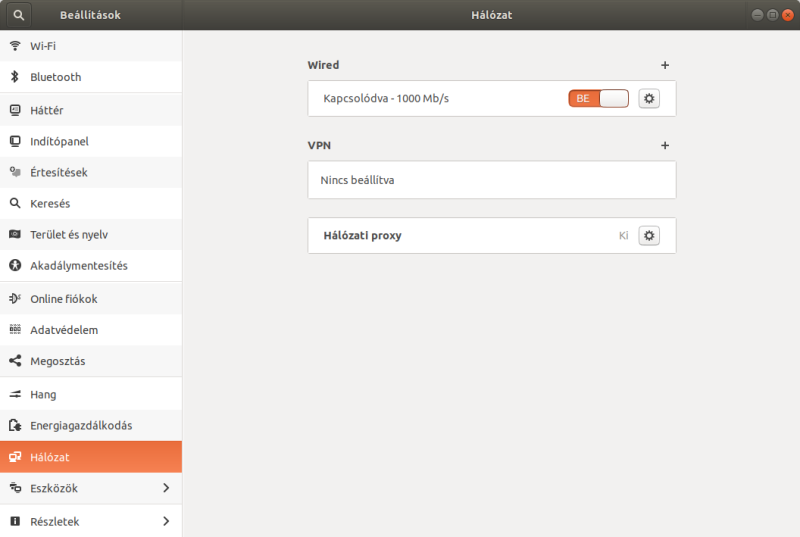Open Akadálymentesítés settings
The image size is (800, 537).
click(x=91, y=266)
